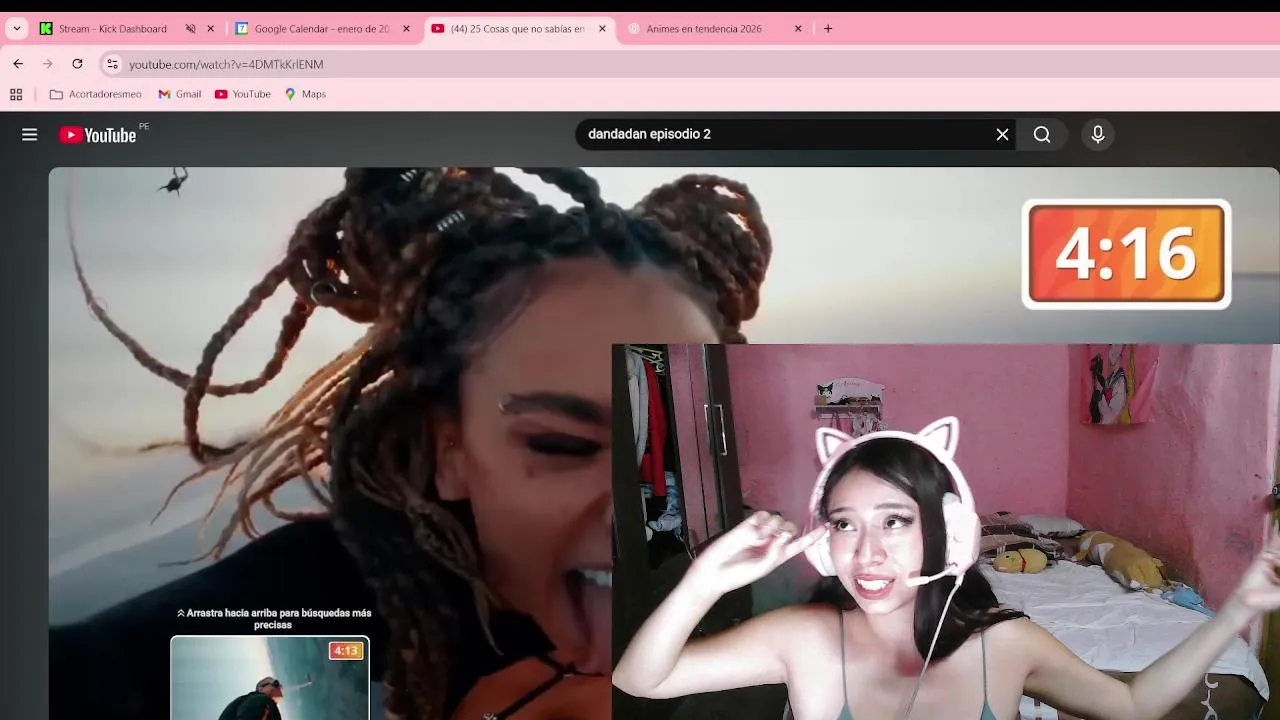This screenshot has height=720, width=1280.
Task: Click the 4:13 seek preview thumbnail
Action: [x=270, y=678]
